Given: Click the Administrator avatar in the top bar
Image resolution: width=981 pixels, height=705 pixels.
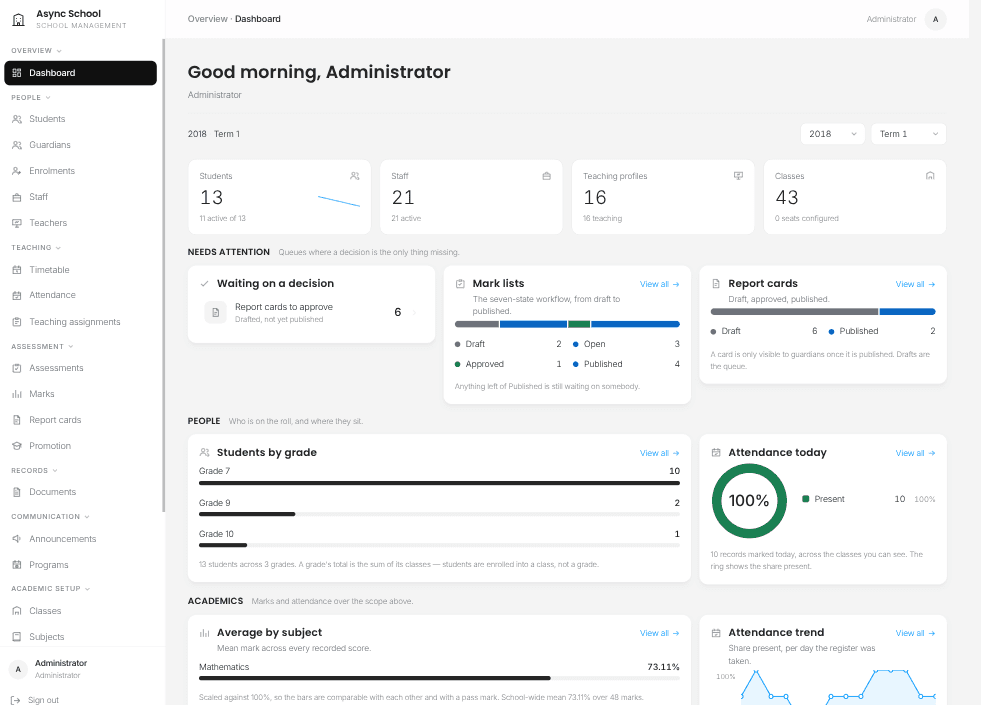Looking at the screenshot, I should click(935, 19).
